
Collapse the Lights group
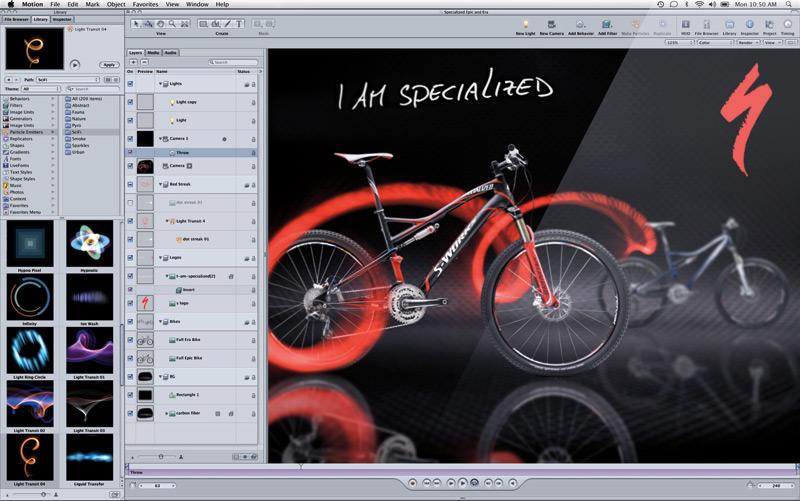(160, 84)
